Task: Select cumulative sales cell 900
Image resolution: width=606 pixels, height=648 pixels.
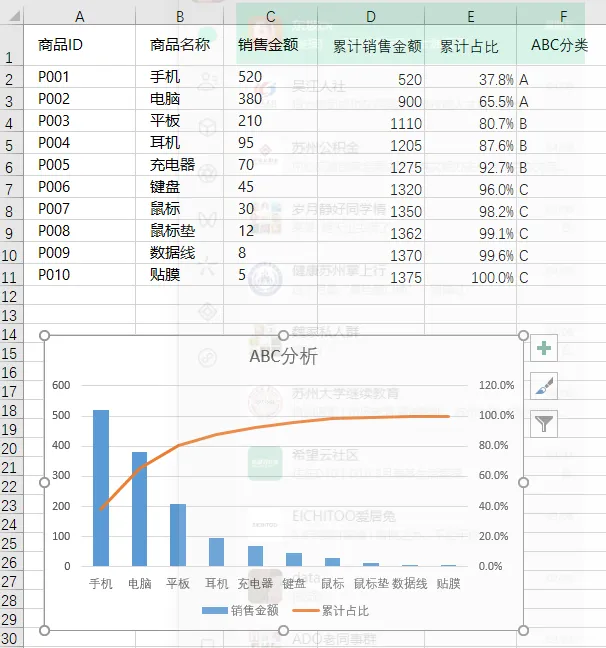Action: [x=371, y=101]
